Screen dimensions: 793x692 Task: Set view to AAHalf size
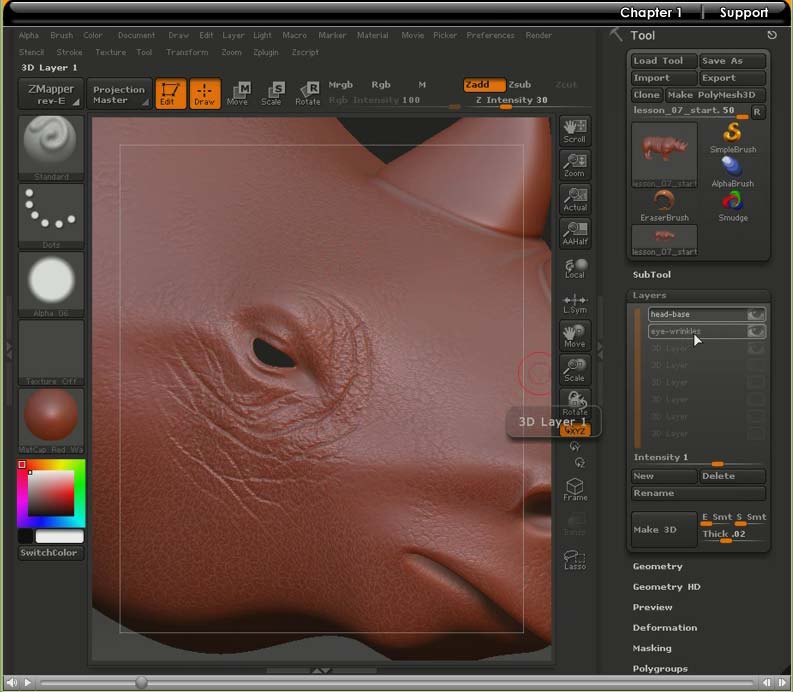(x=575, y=234)
